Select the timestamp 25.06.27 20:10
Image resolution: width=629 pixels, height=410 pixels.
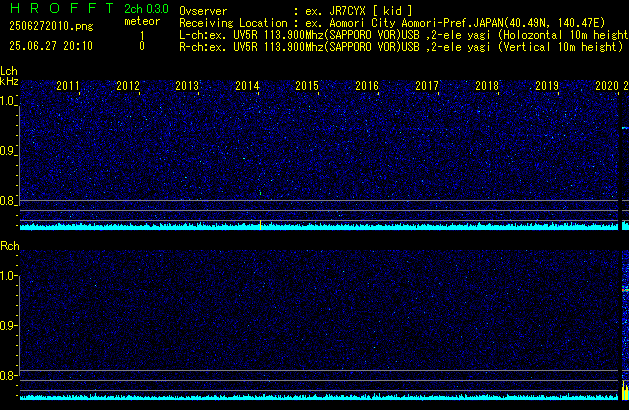(51, 46)
